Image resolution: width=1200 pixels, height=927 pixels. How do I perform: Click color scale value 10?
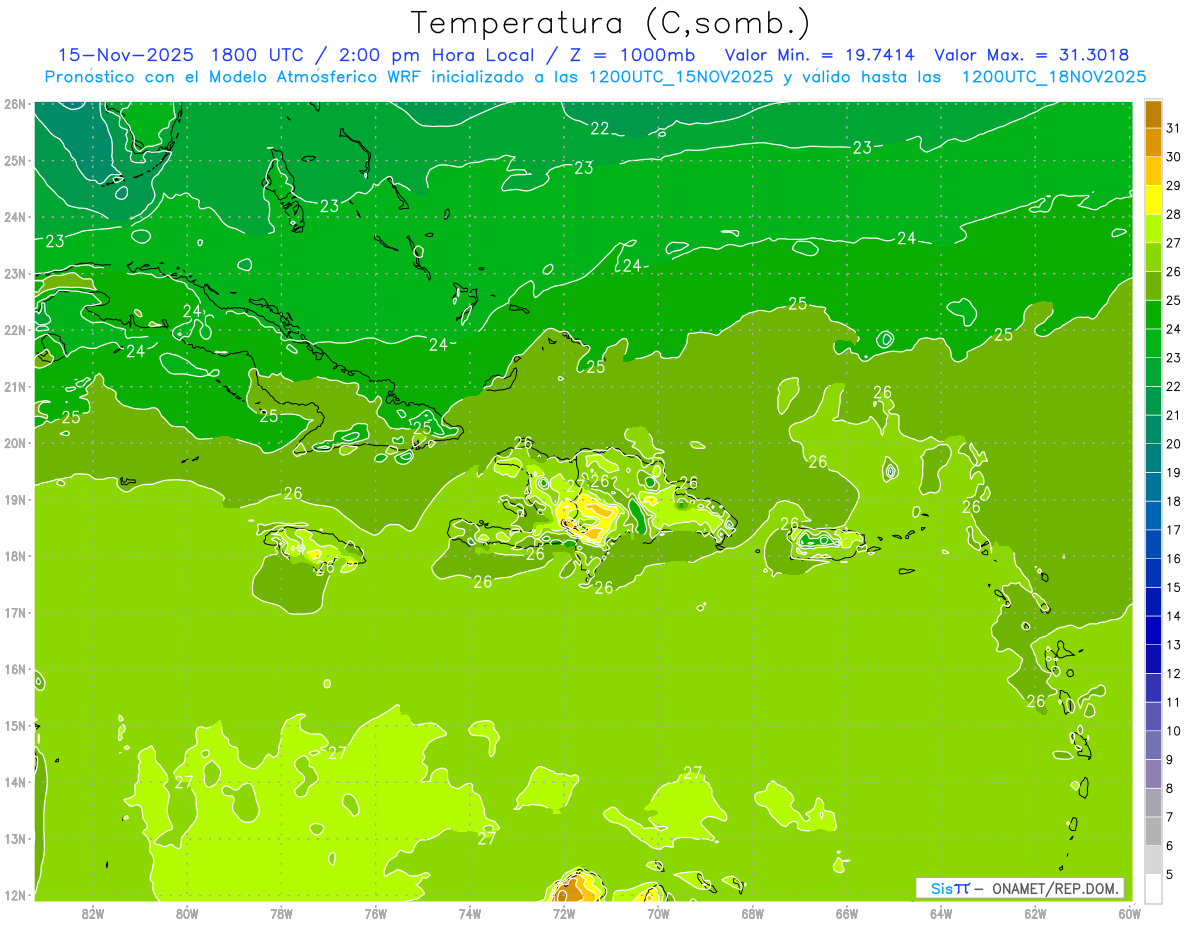click(x=1174, y=731)
